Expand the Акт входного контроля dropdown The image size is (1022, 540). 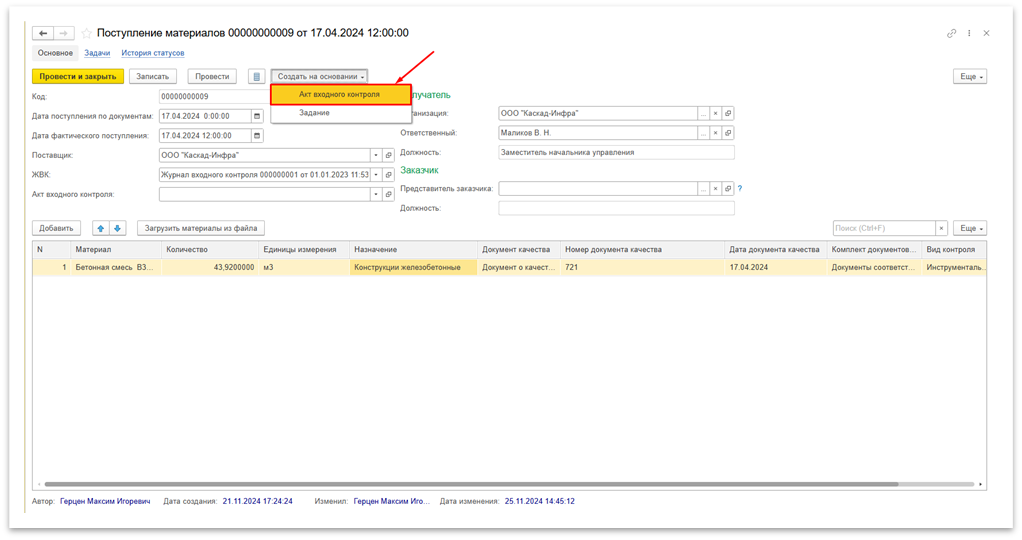(376, 194)
